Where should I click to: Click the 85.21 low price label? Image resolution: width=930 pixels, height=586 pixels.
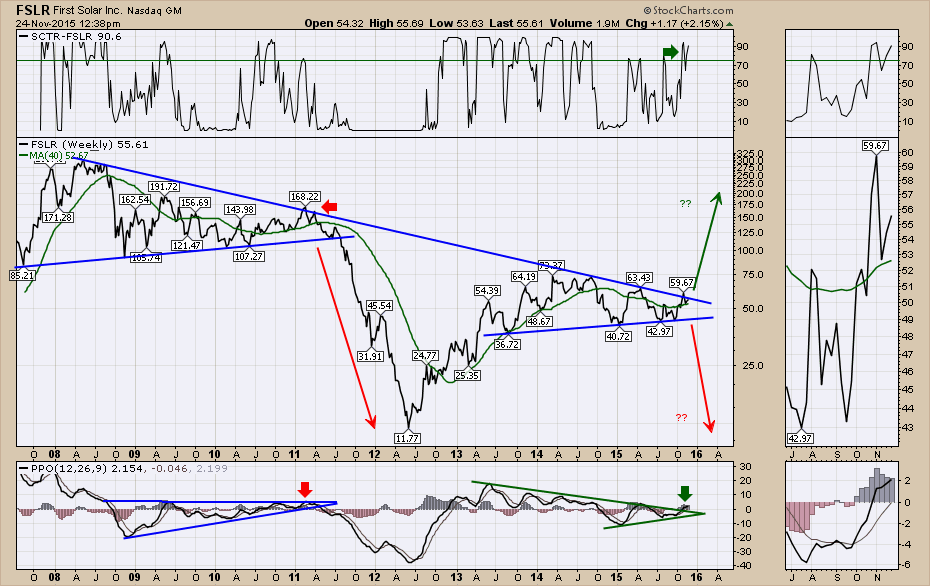(22, 275)
